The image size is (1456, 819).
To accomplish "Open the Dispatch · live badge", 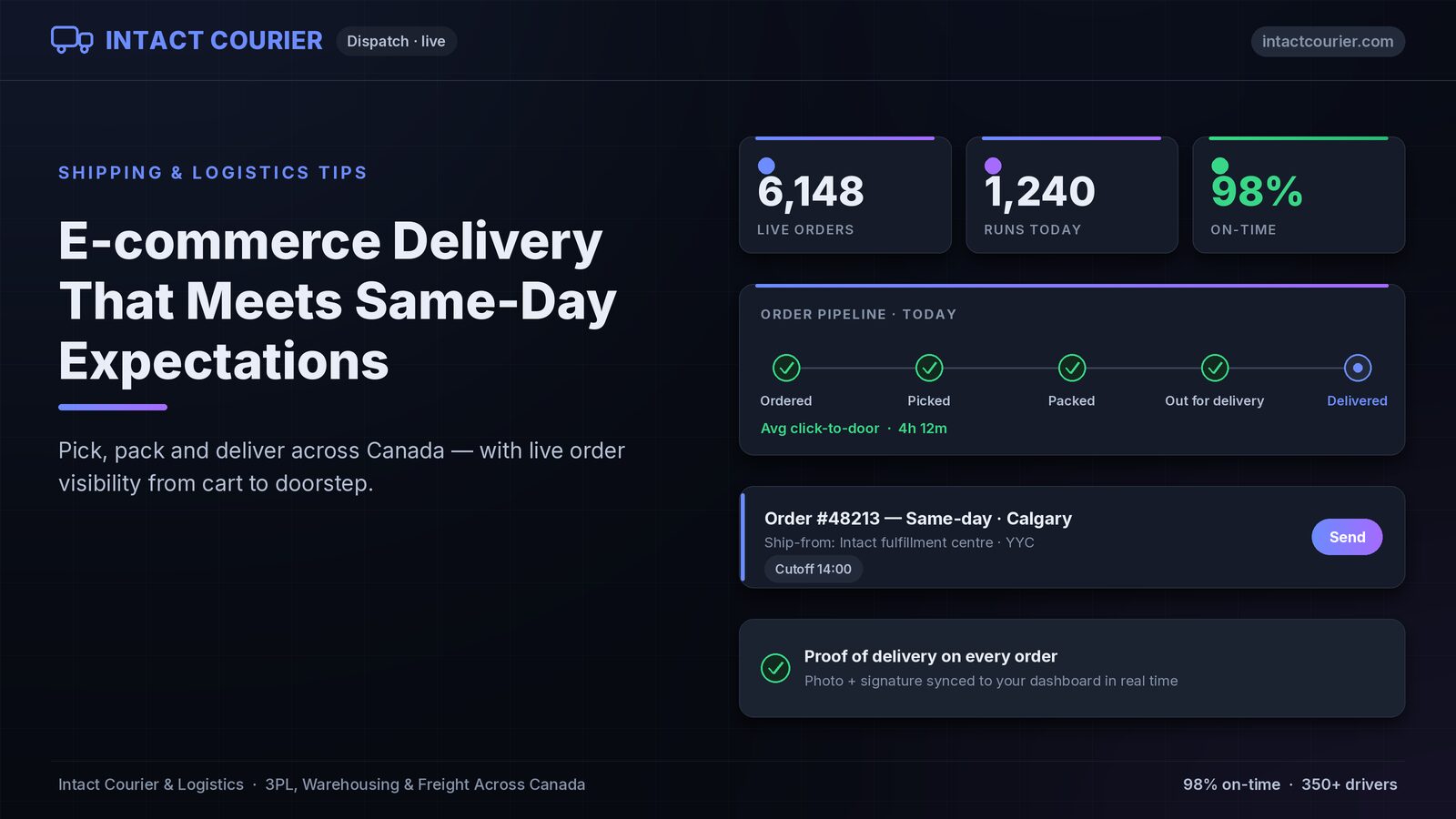I will (396, 41).
